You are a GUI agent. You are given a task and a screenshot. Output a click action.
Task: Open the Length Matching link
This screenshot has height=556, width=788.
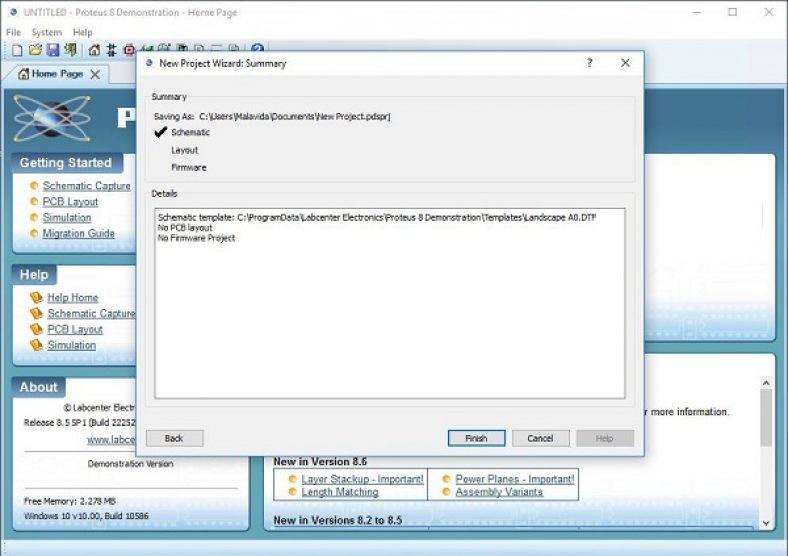[340, 492]
